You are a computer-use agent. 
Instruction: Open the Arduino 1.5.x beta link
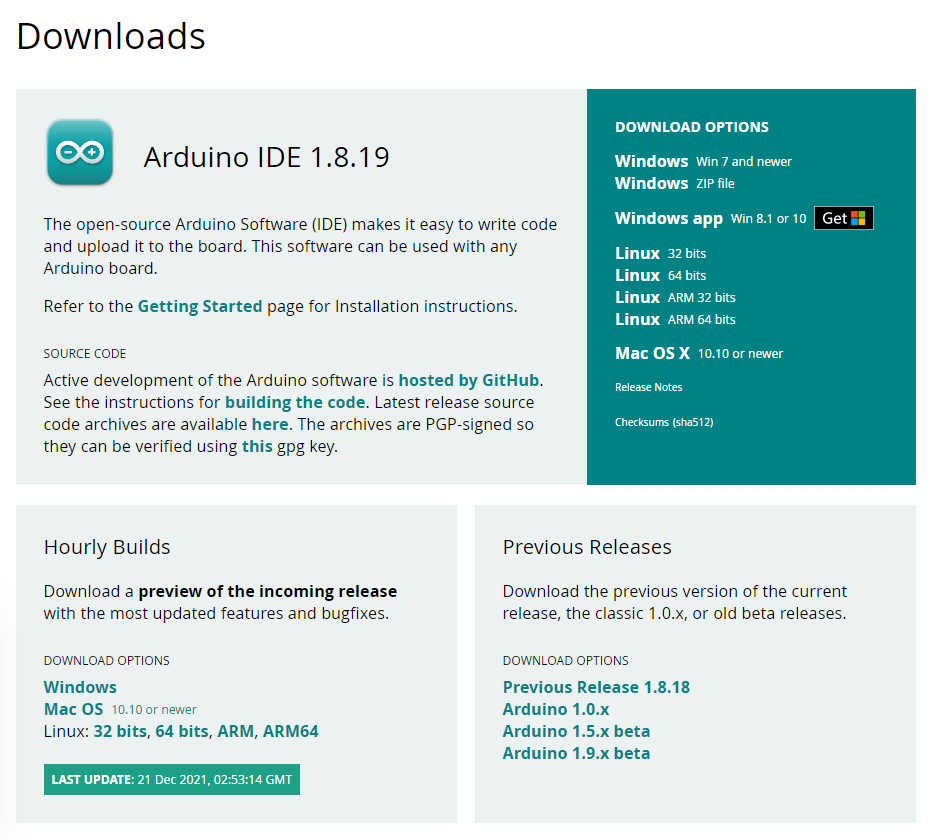pyautogui.click(x=576, y=731)
